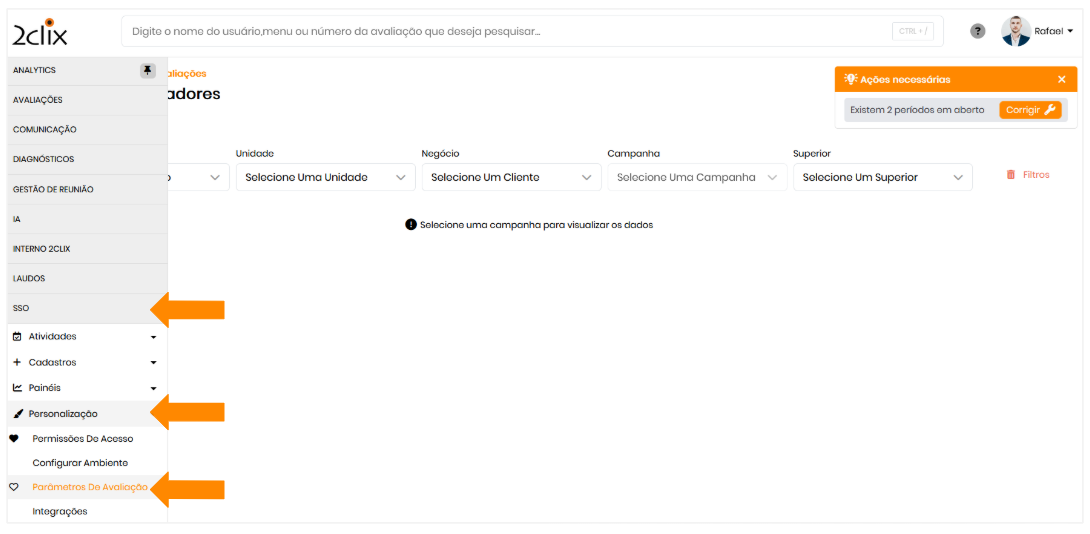Click the Personalização brush icon
Image resolution: width=1090 pixels, height=534 pixels.
[x=18, y=414]
